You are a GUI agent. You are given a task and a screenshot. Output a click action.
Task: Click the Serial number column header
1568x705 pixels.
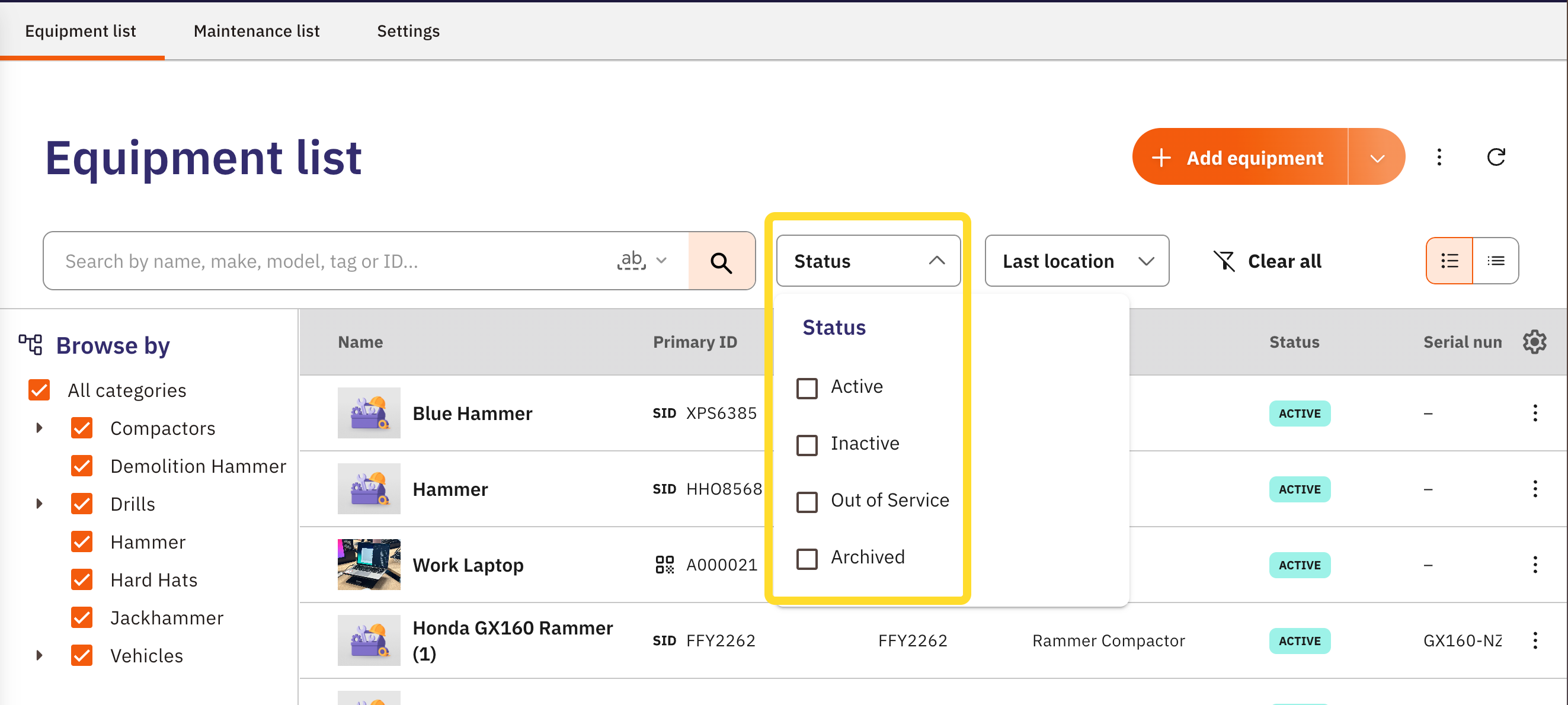pyautogui.click(x=1462, y=342)
